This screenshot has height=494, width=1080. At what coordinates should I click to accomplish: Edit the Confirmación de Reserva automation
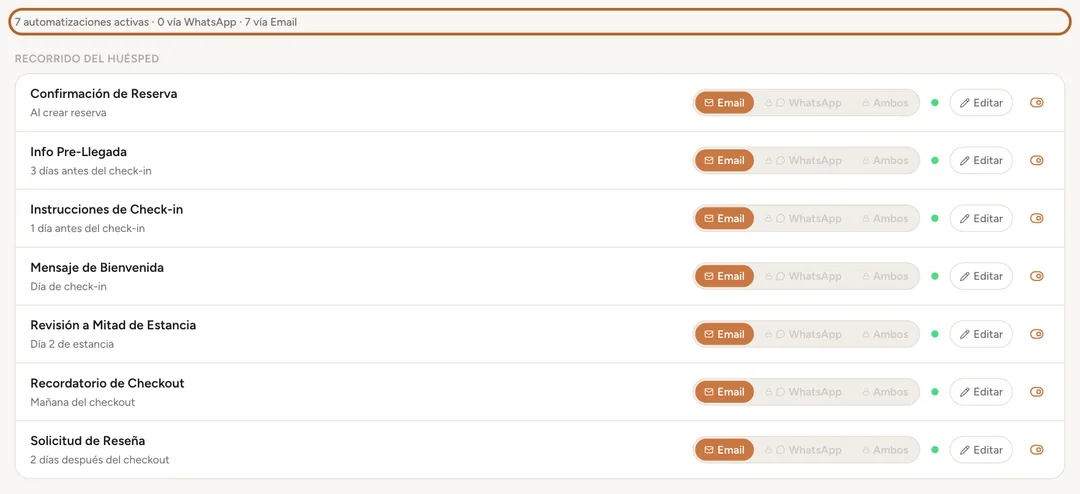tap(981, 103)
